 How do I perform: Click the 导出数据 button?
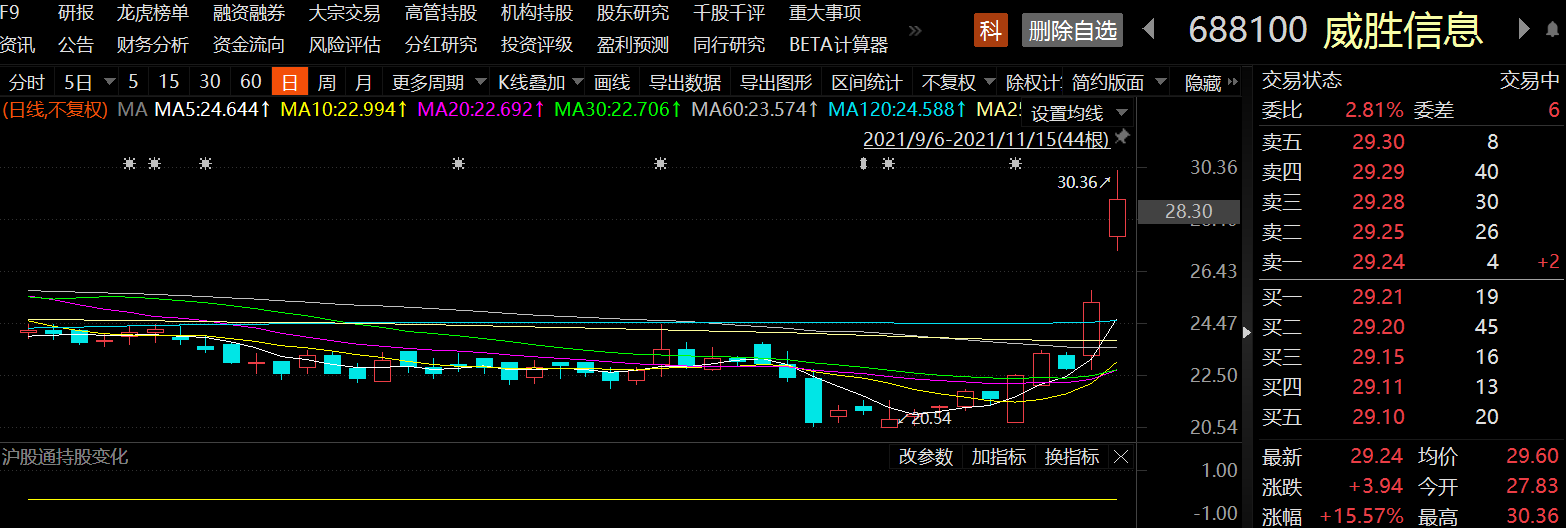tap(684, 82)
